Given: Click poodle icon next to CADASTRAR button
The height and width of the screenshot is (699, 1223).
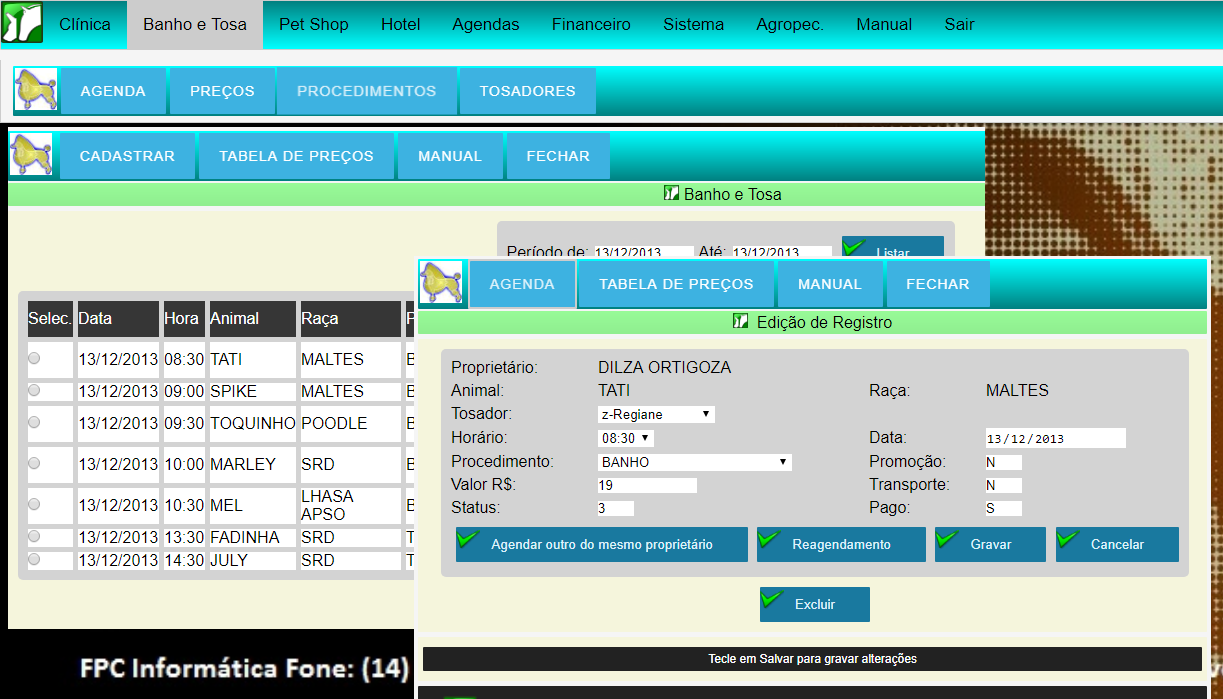Looking at the screenshot, I should click(31, 155).
